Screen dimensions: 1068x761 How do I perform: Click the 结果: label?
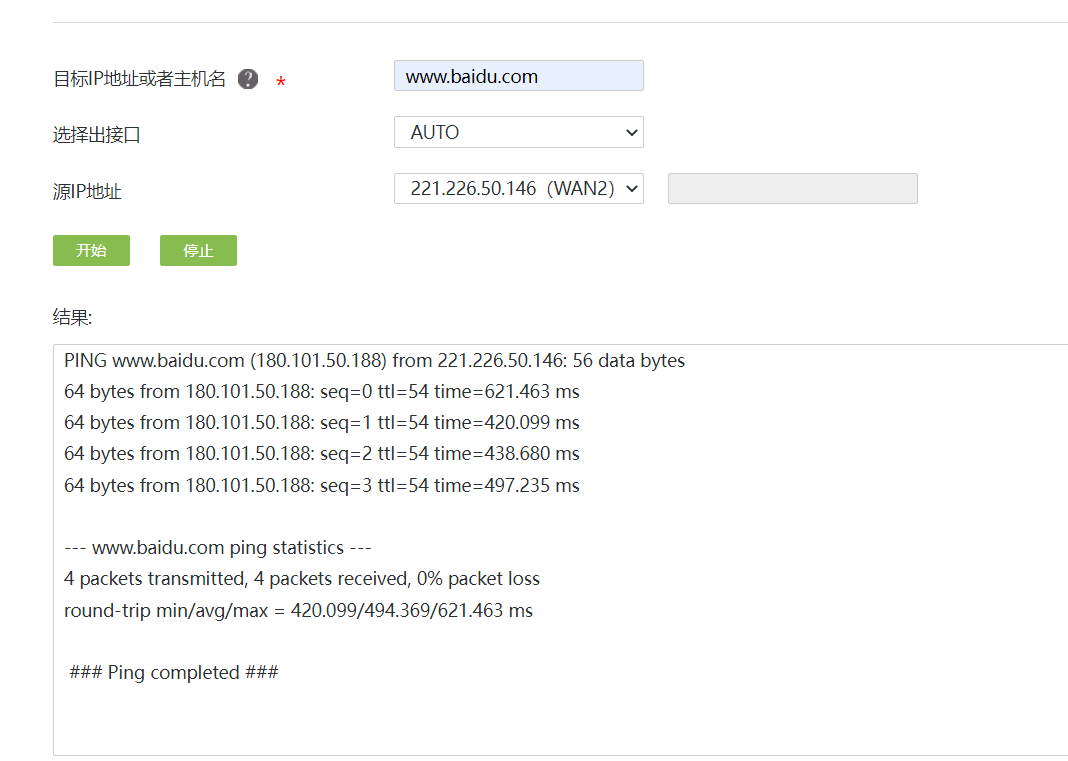click(72, 317)
